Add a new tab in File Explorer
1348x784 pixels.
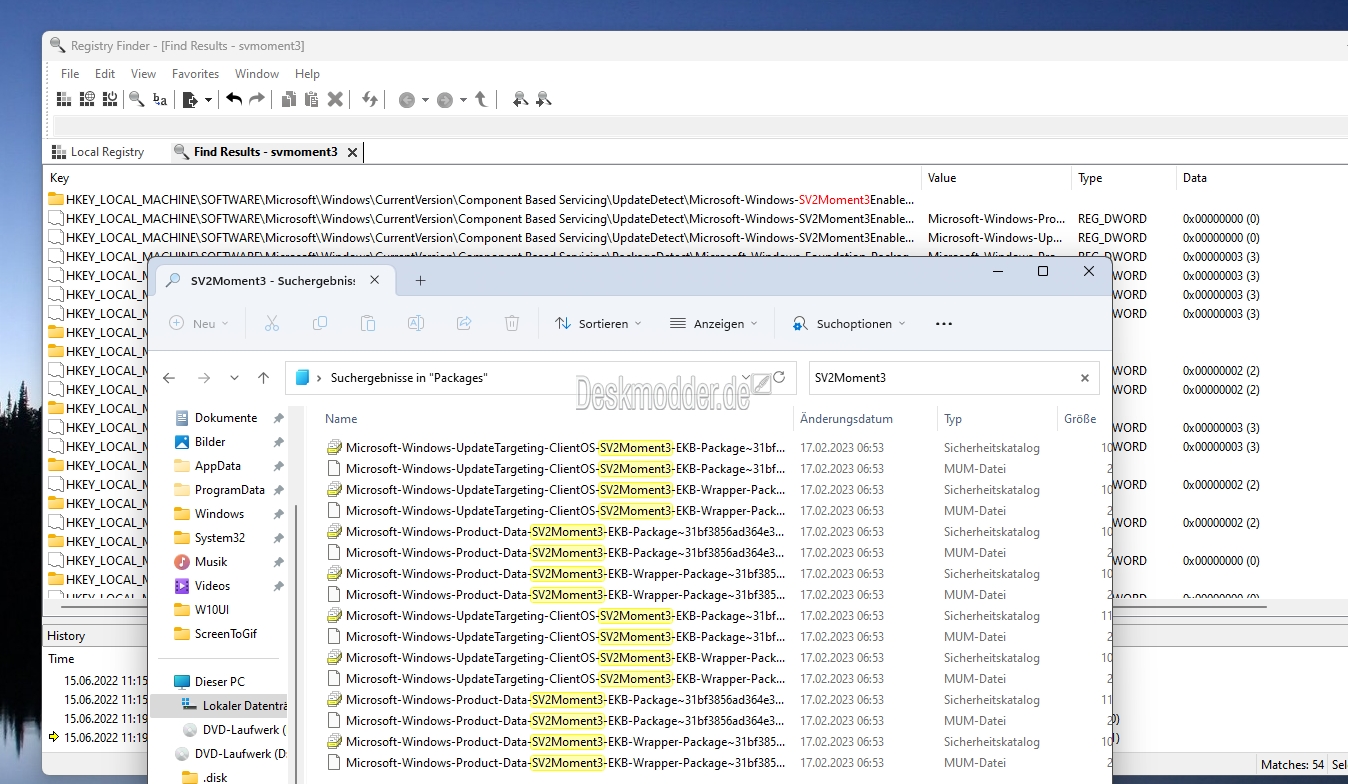(x=420, y=281)
